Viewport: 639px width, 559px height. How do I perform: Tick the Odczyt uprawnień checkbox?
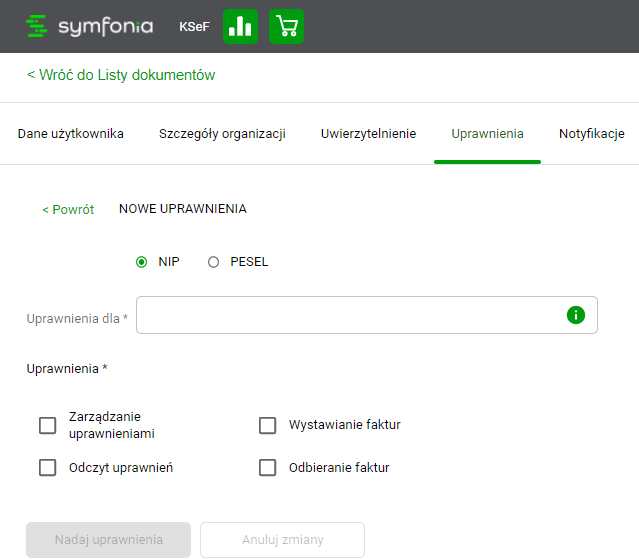point(47,468)
